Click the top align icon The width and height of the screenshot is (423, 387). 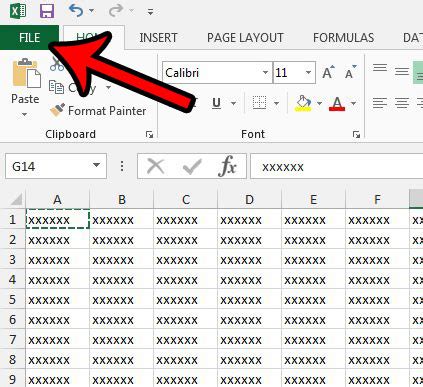tap(380, 68)
